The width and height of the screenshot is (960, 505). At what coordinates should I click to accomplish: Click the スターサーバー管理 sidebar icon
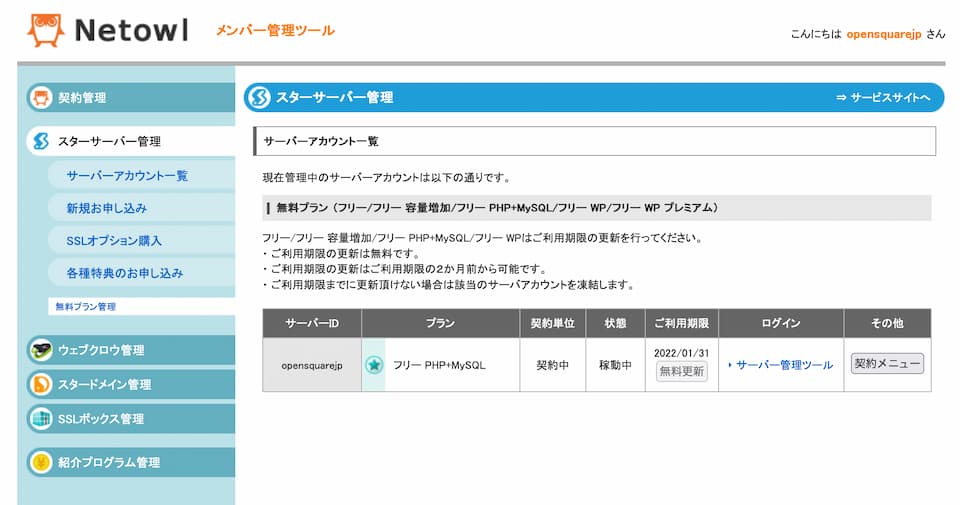point(41,141)
